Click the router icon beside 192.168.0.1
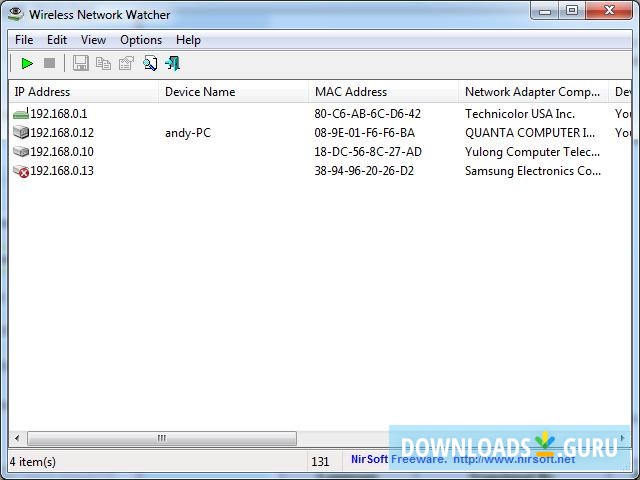 21,113
